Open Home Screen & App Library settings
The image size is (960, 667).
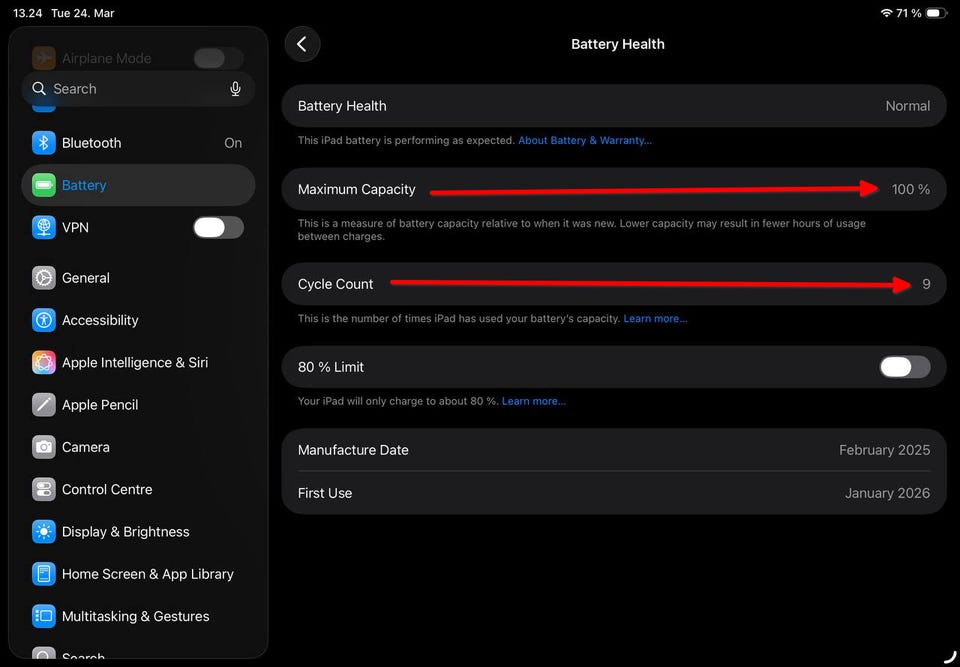pyautogui.click(x=147, y=574)
